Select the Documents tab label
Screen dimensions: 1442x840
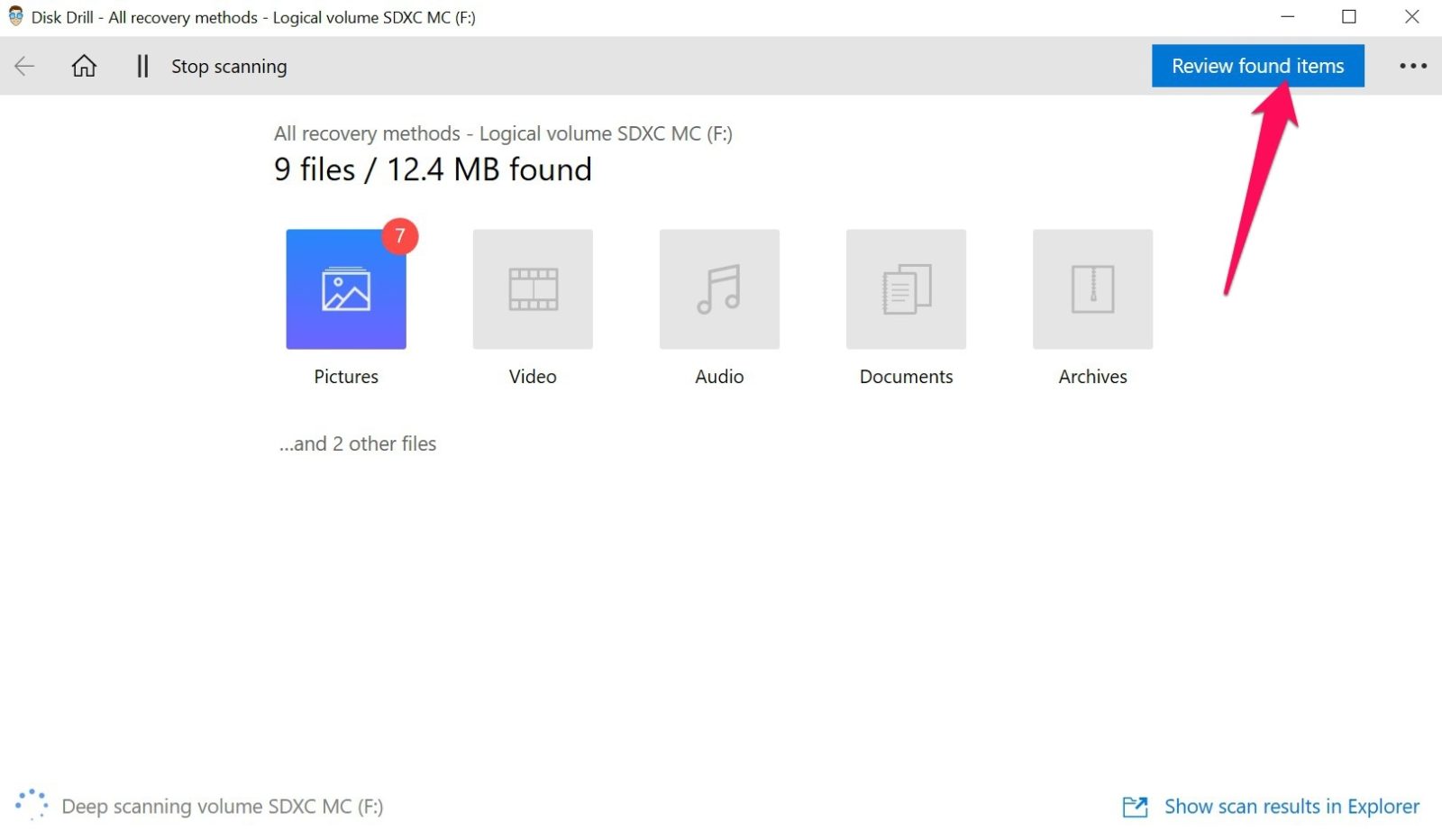[x=906, y=377]
